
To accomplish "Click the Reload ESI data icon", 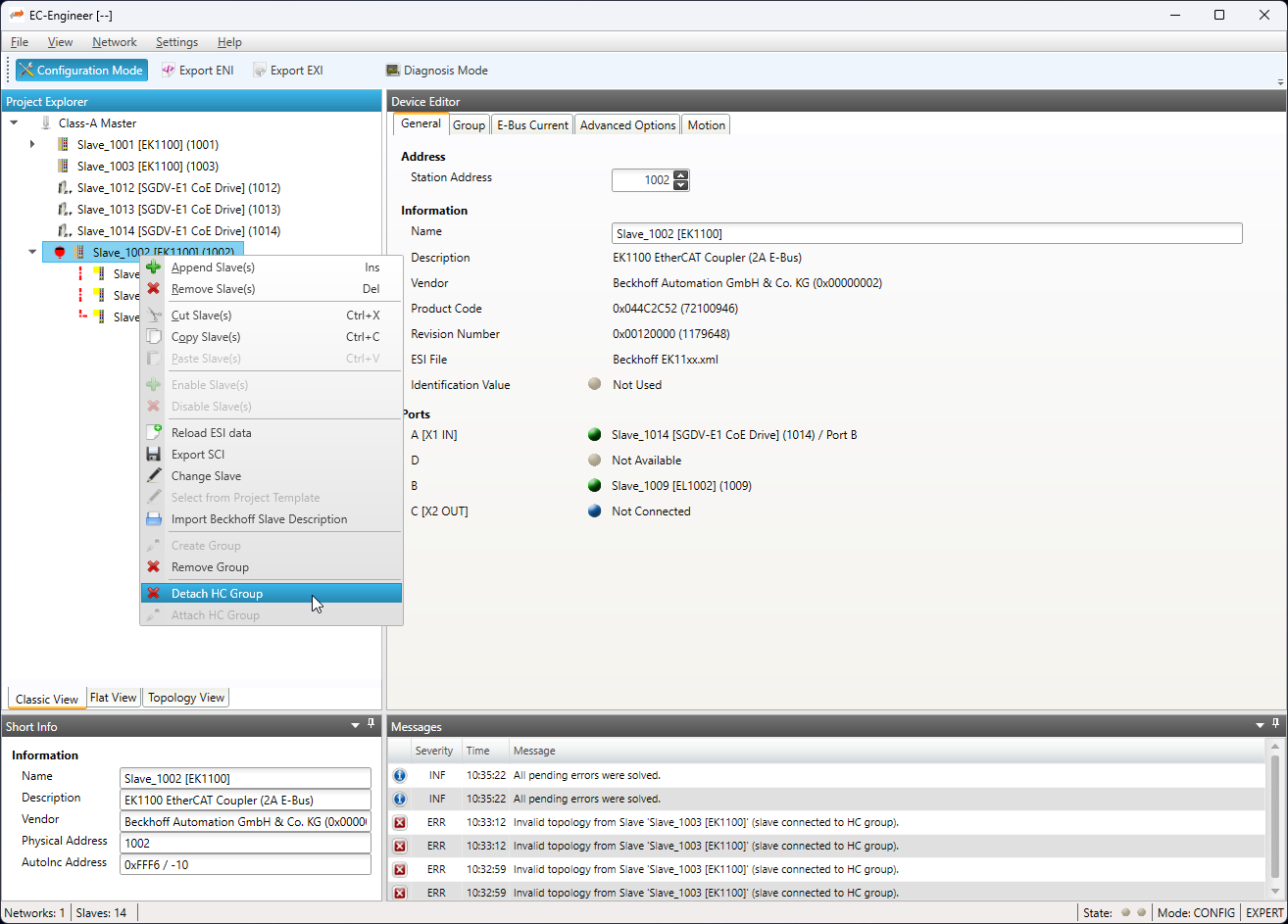I will (153, 432).
